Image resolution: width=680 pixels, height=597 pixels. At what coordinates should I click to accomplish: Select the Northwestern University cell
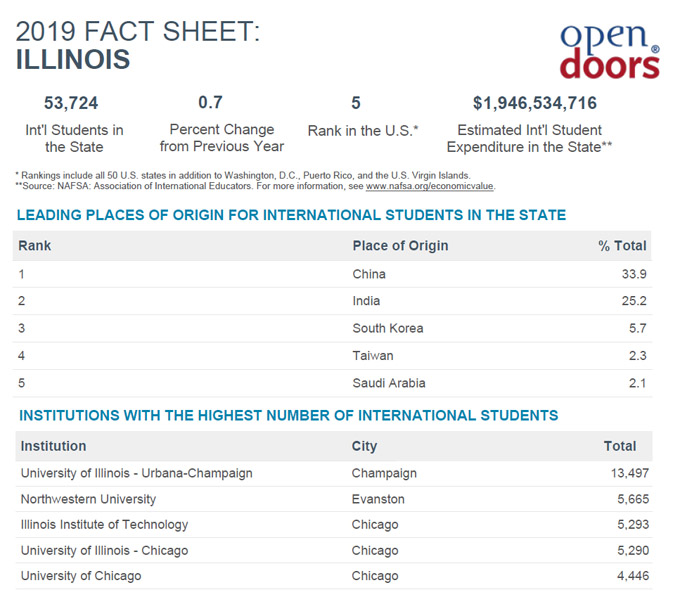pos(88,499)
